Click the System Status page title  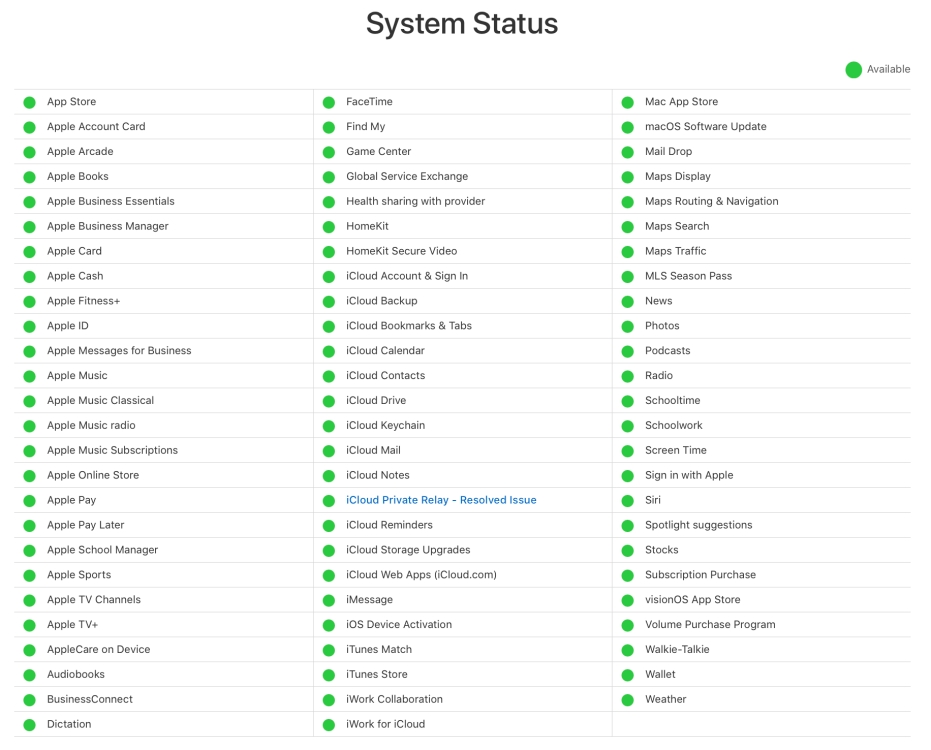click(462, 23)
